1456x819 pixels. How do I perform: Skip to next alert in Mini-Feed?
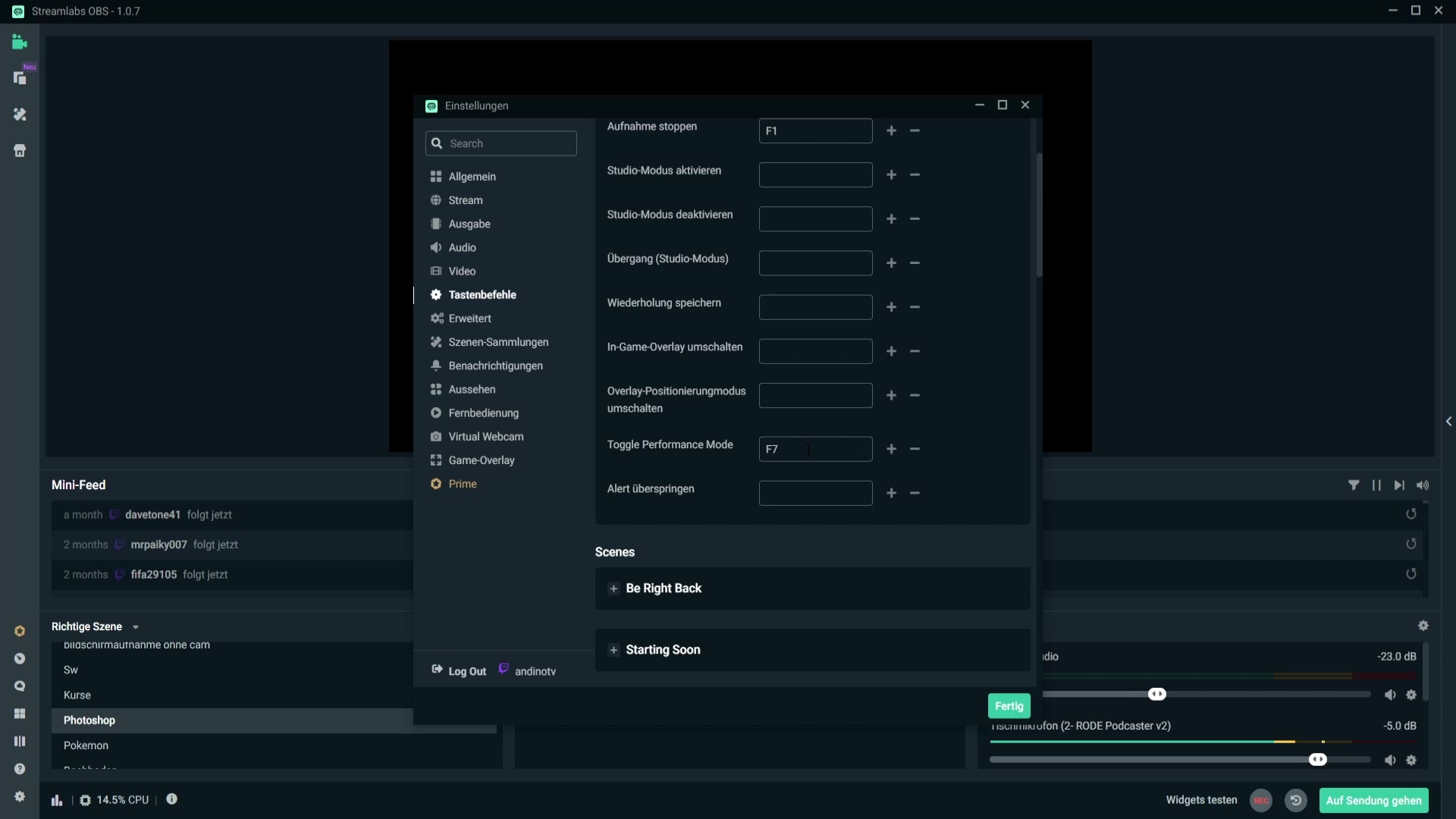1399,485
